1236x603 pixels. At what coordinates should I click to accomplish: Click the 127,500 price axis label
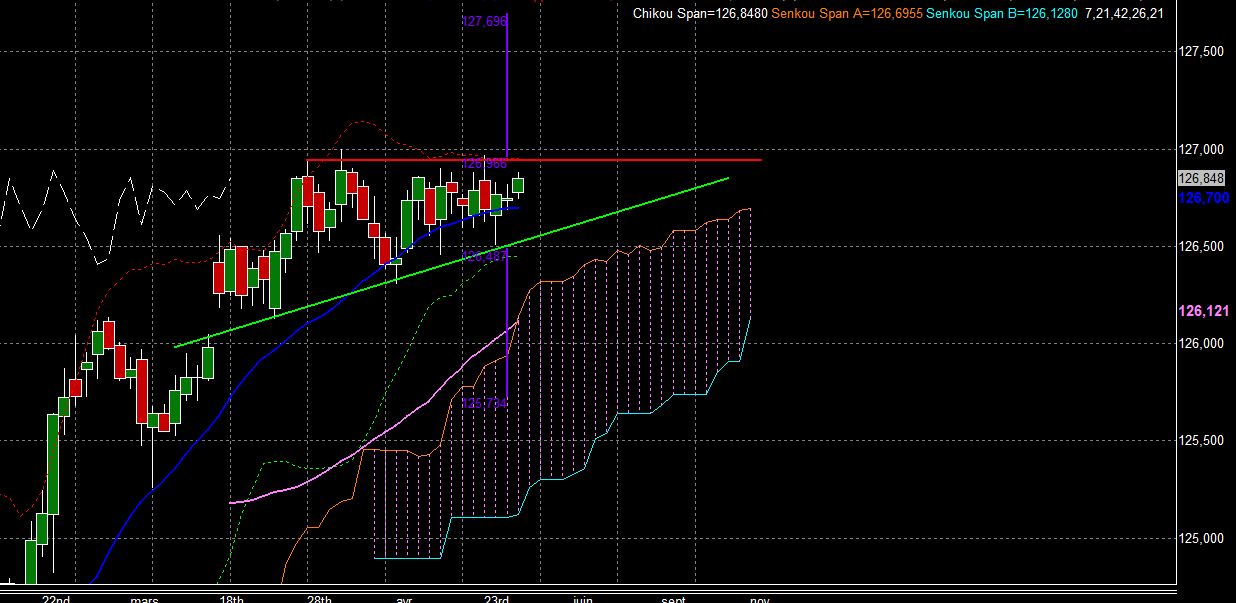click(1202, 52)
